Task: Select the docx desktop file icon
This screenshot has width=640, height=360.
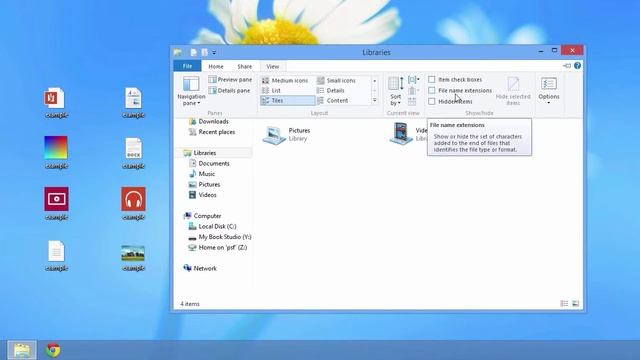Action: (133, 153)
